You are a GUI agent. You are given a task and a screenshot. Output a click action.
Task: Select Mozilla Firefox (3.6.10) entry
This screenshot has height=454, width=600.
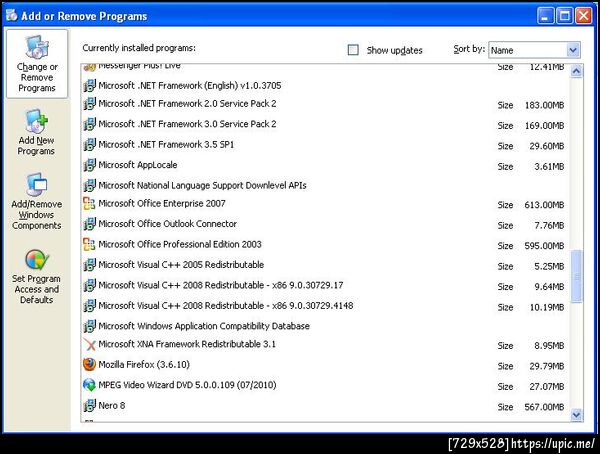(144, 364)
